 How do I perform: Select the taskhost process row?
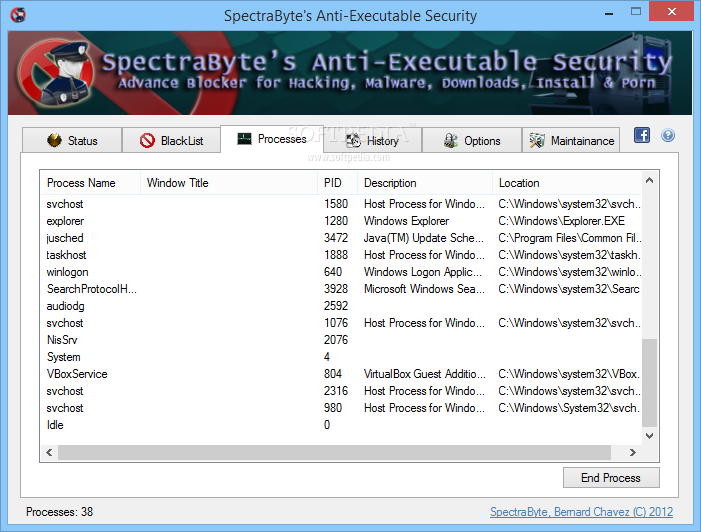click(341, 255)
